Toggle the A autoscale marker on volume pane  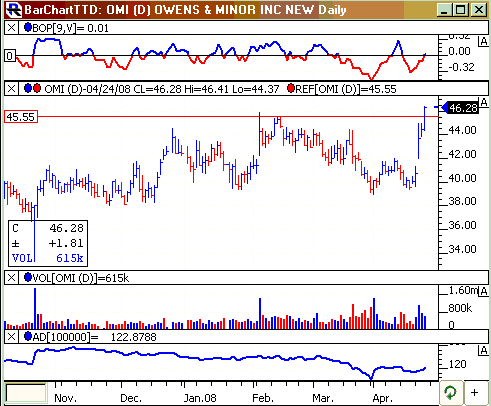pyautogui.click(x=483, y=291)
